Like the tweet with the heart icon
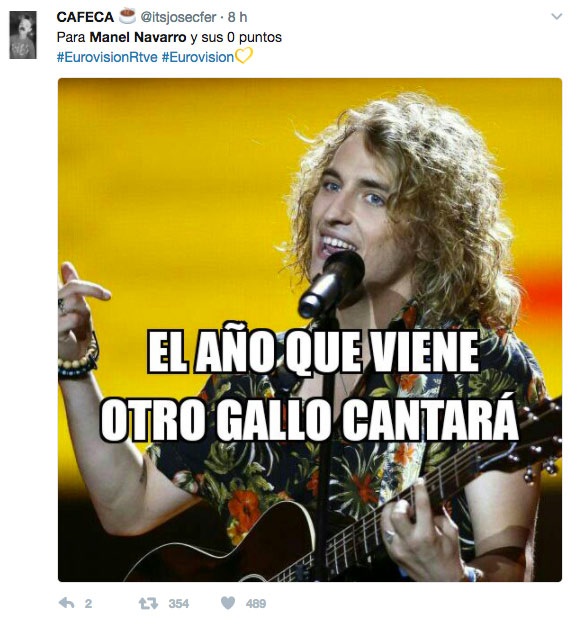The width and height of the screenshot is (570, 623). [x=228, y=603]
